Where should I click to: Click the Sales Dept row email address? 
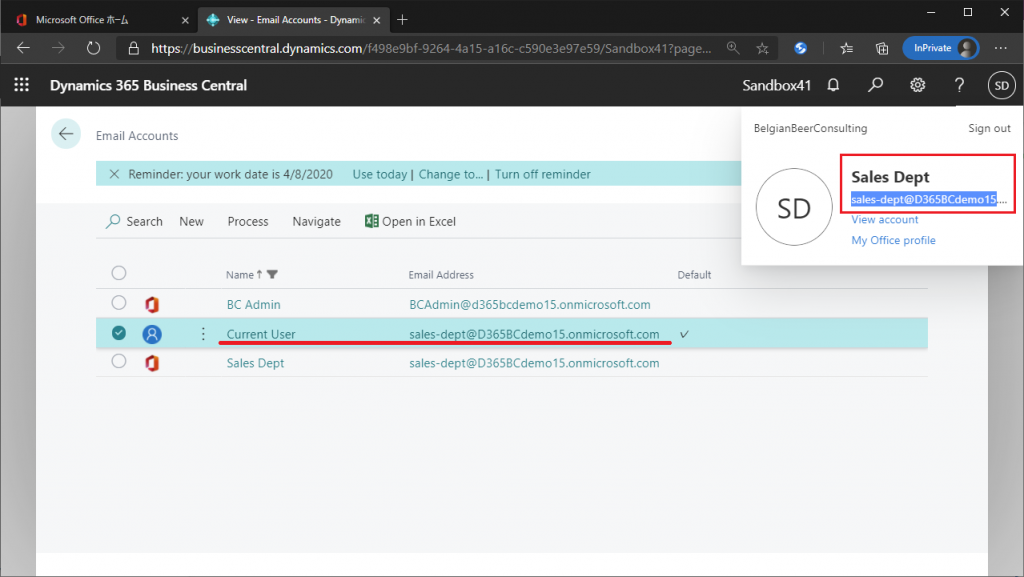click(534, 363)
